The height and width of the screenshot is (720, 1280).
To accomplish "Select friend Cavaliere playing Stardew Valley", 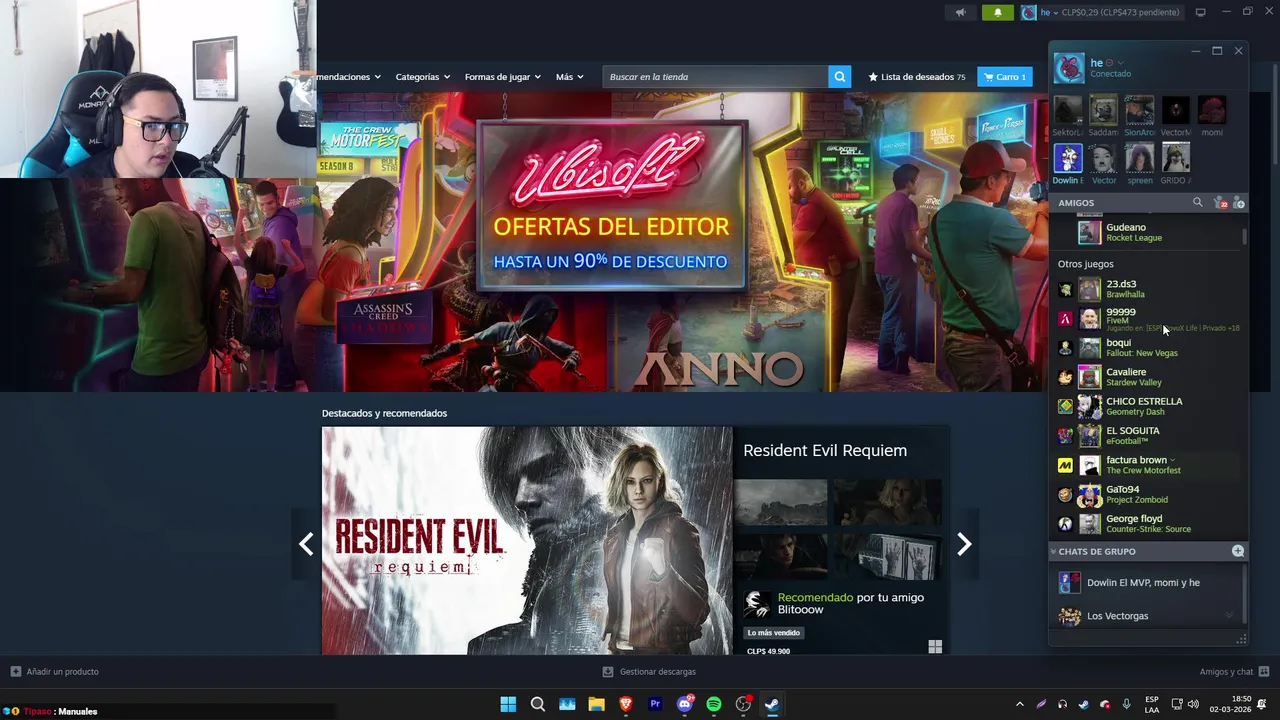I will coord(1150,377).
